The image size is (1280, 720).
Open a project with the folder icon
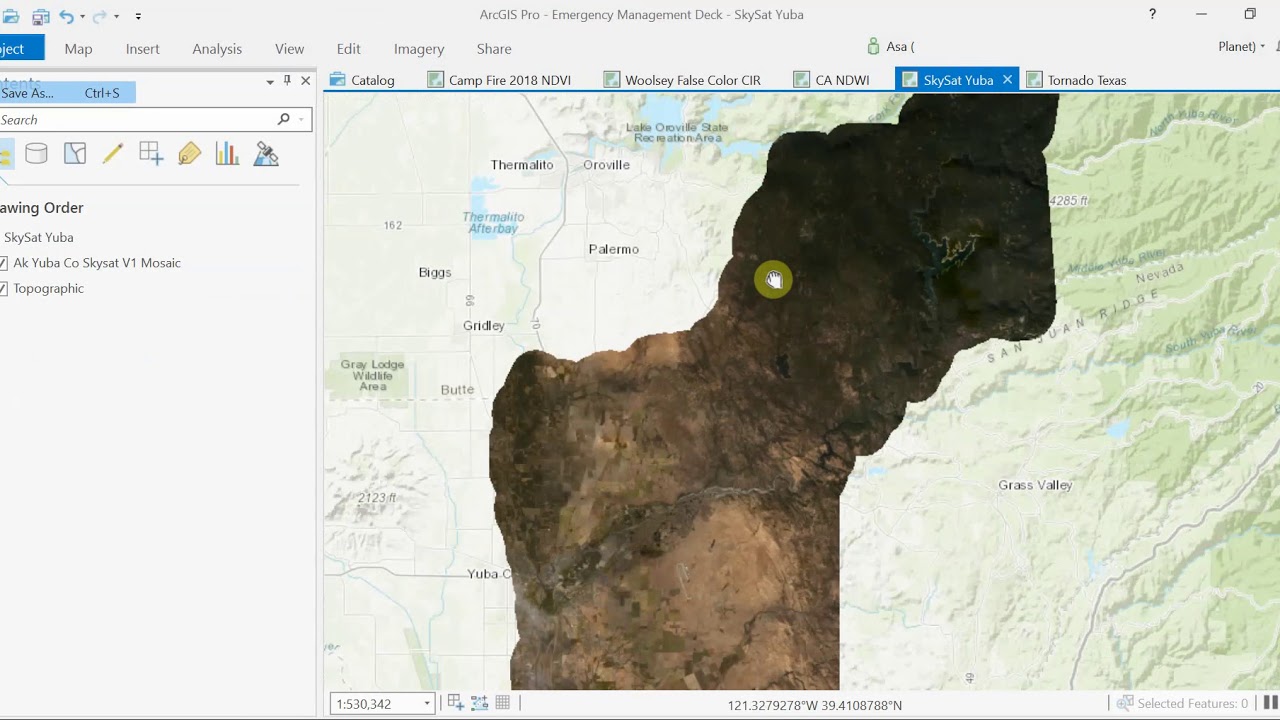click(x=9, y=16)
